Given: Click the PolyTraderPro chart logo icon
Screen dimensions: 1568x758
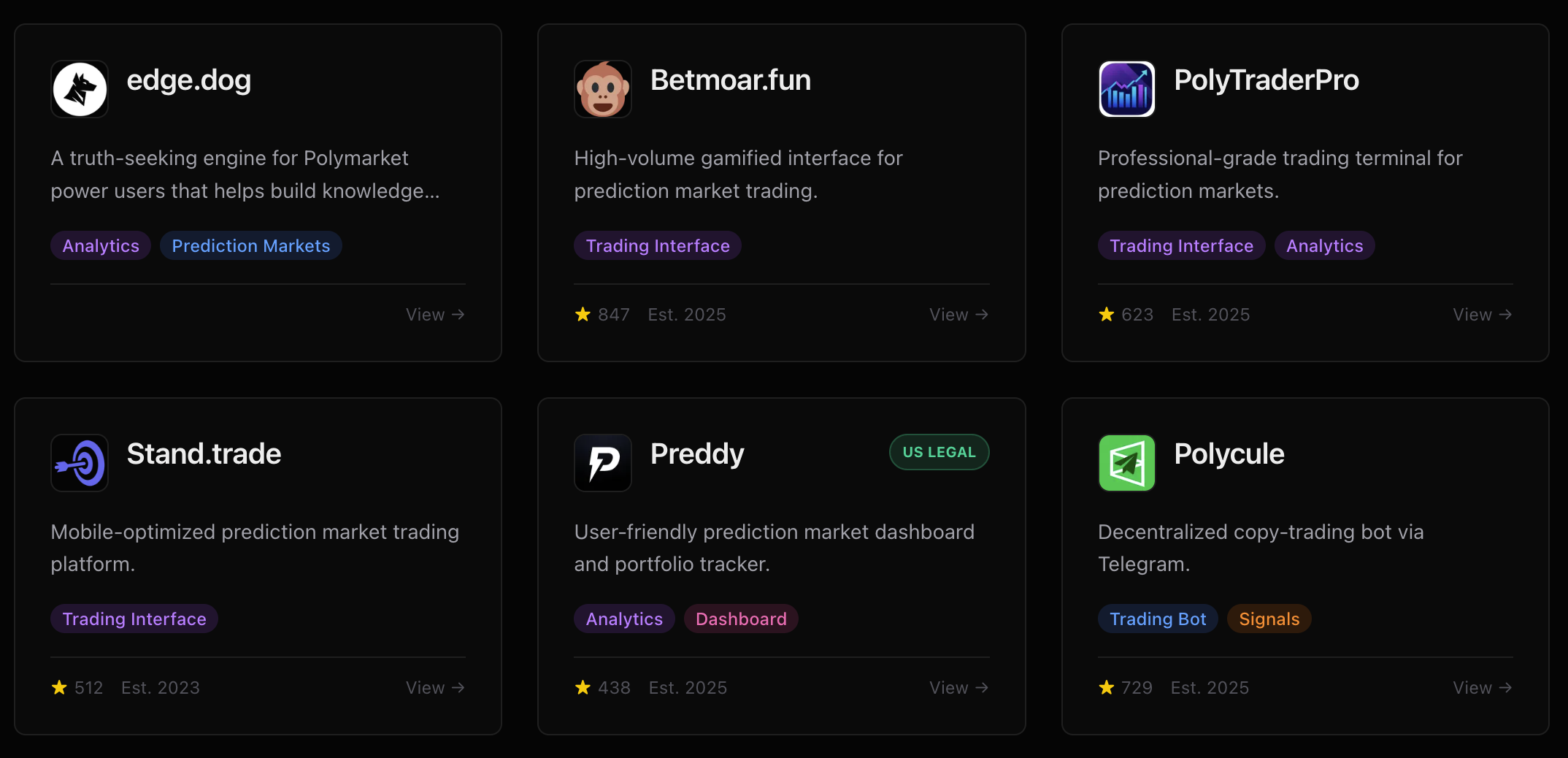Looking at the screenshot, I should tap(1126, 89).
